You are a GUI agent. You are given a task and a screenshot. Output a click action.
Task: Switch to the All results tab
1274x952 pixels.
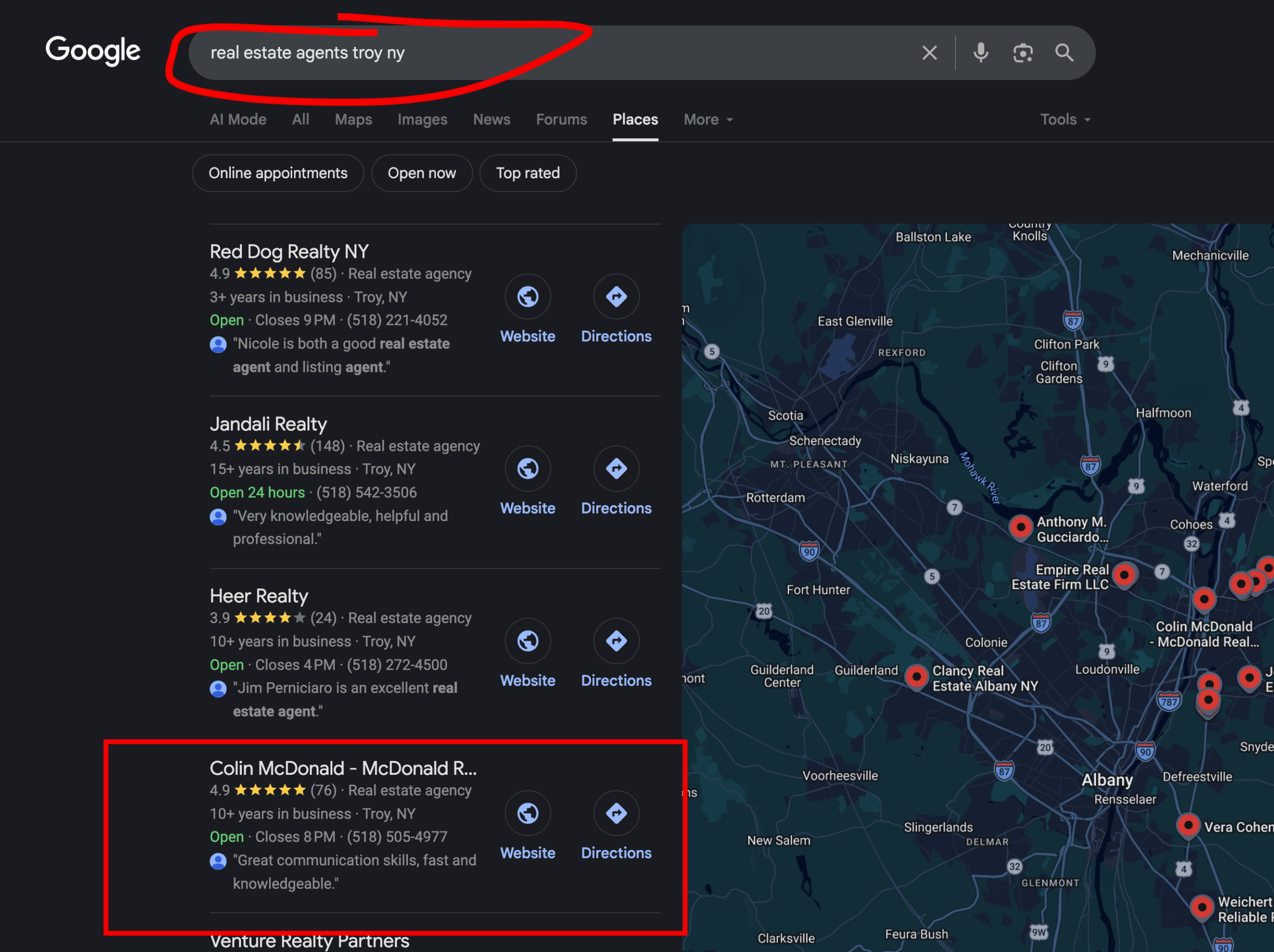(x=300, y=119)
